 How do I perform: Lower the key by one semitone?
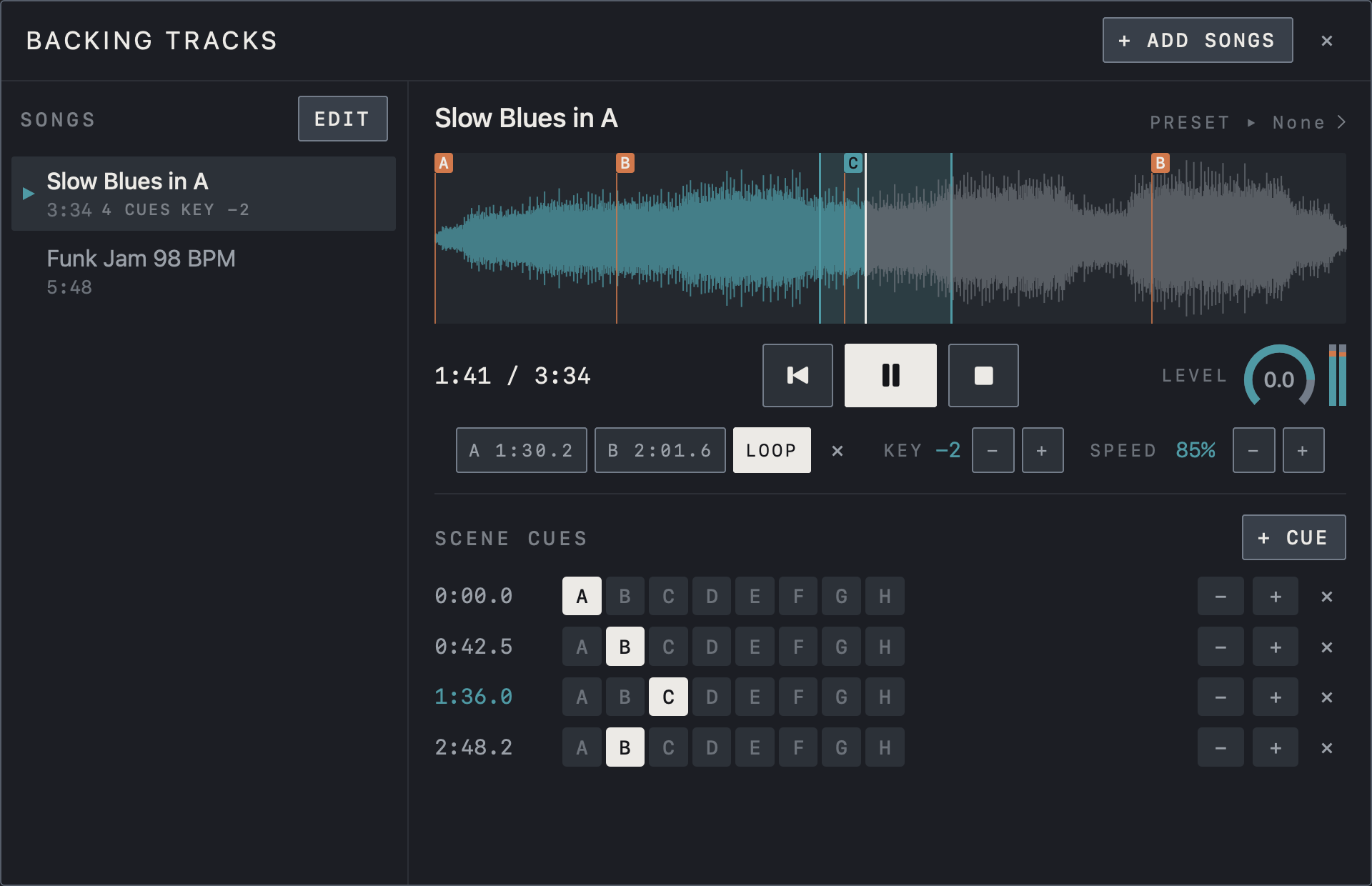(x=993, y=450)
